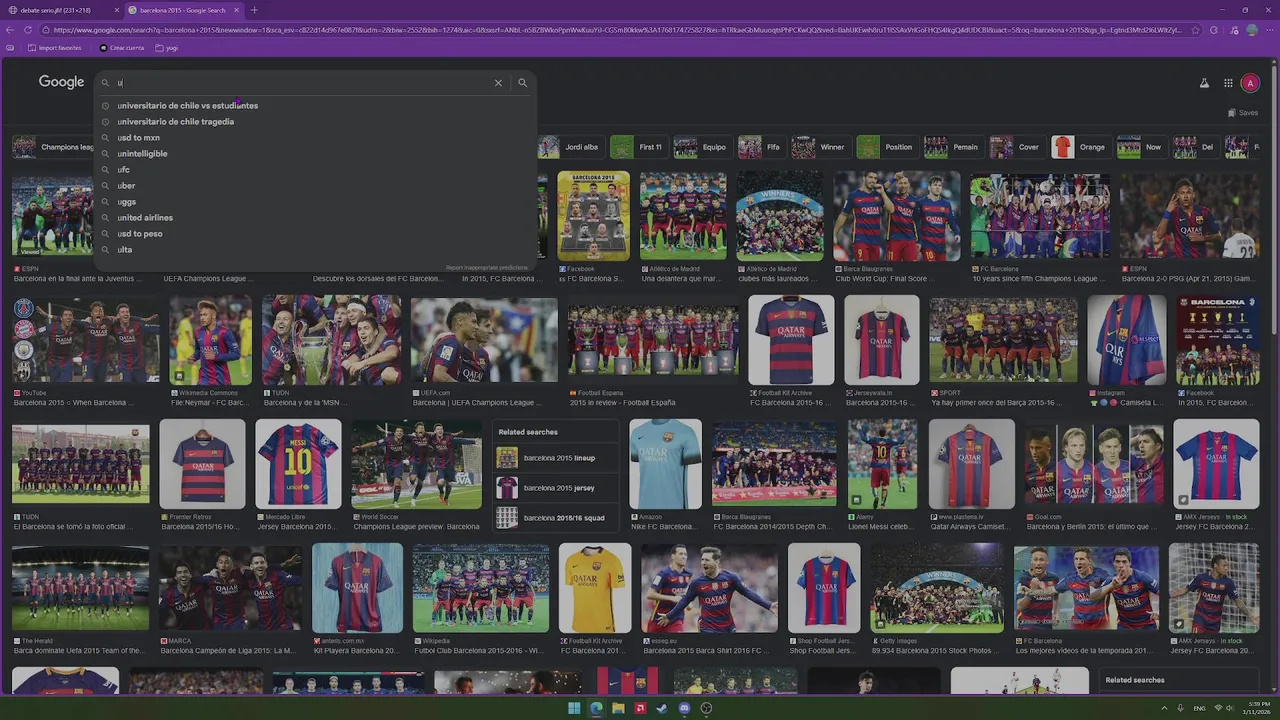Open Google Search Labs flask icon
Screen dimensions: 1280x720
(1204, 83)
